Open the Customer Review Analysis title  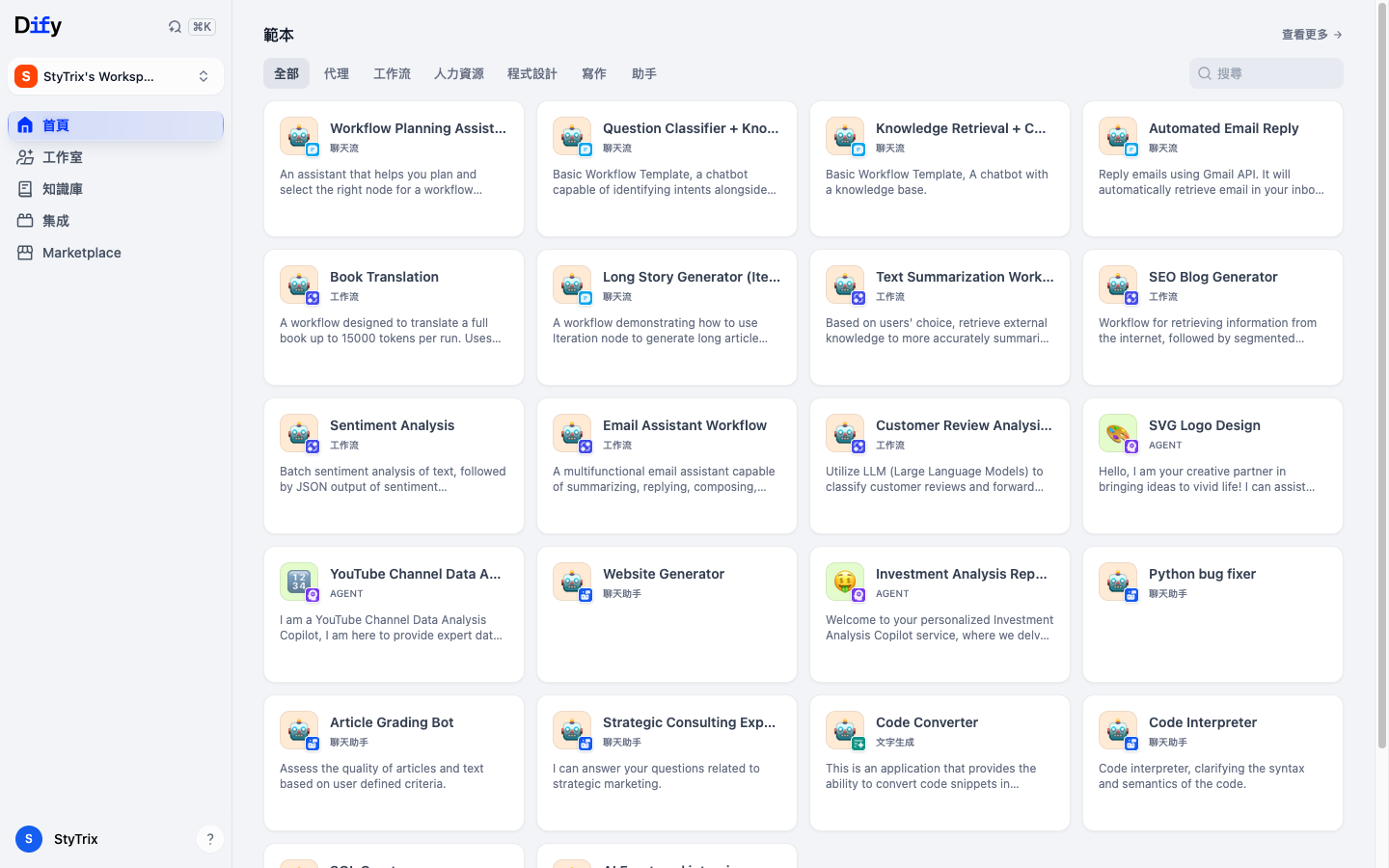tap(964, 425)
